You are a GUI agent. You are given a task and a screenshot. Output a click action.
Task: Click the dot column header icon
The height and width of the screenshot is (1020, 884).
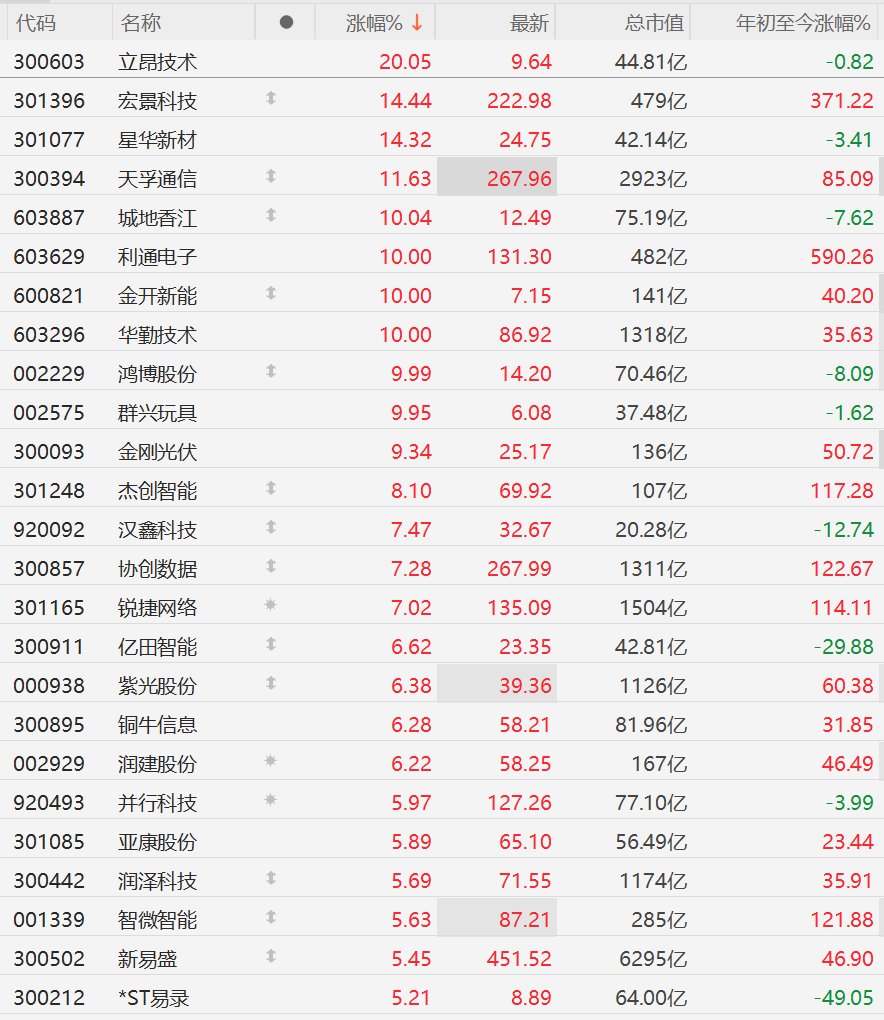(x=286, y=23)
